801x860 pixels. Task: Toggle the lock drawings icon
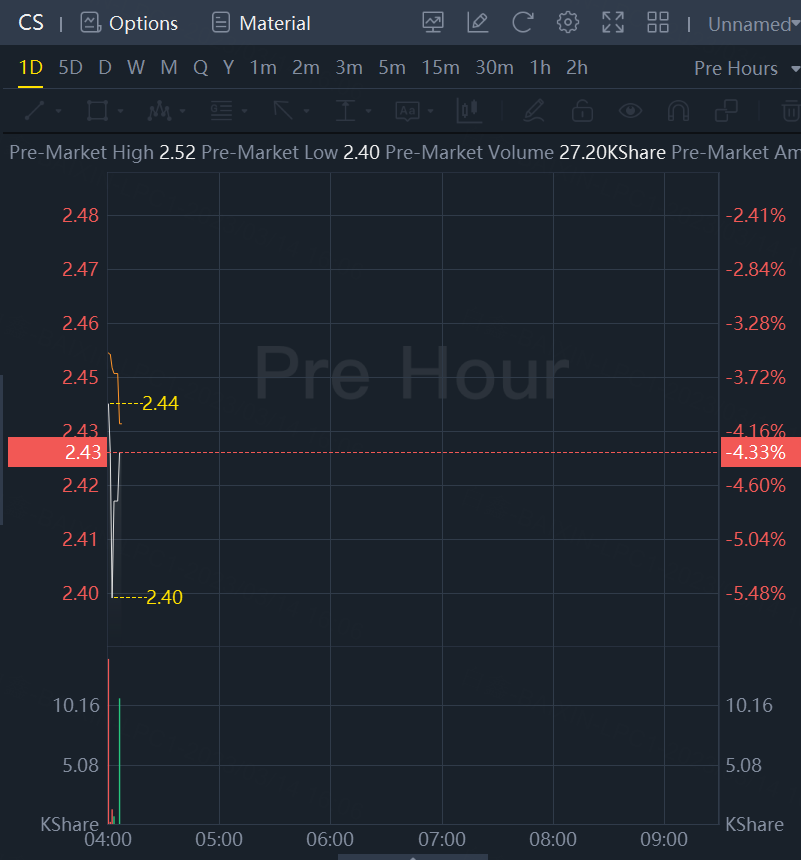[582, 110]
